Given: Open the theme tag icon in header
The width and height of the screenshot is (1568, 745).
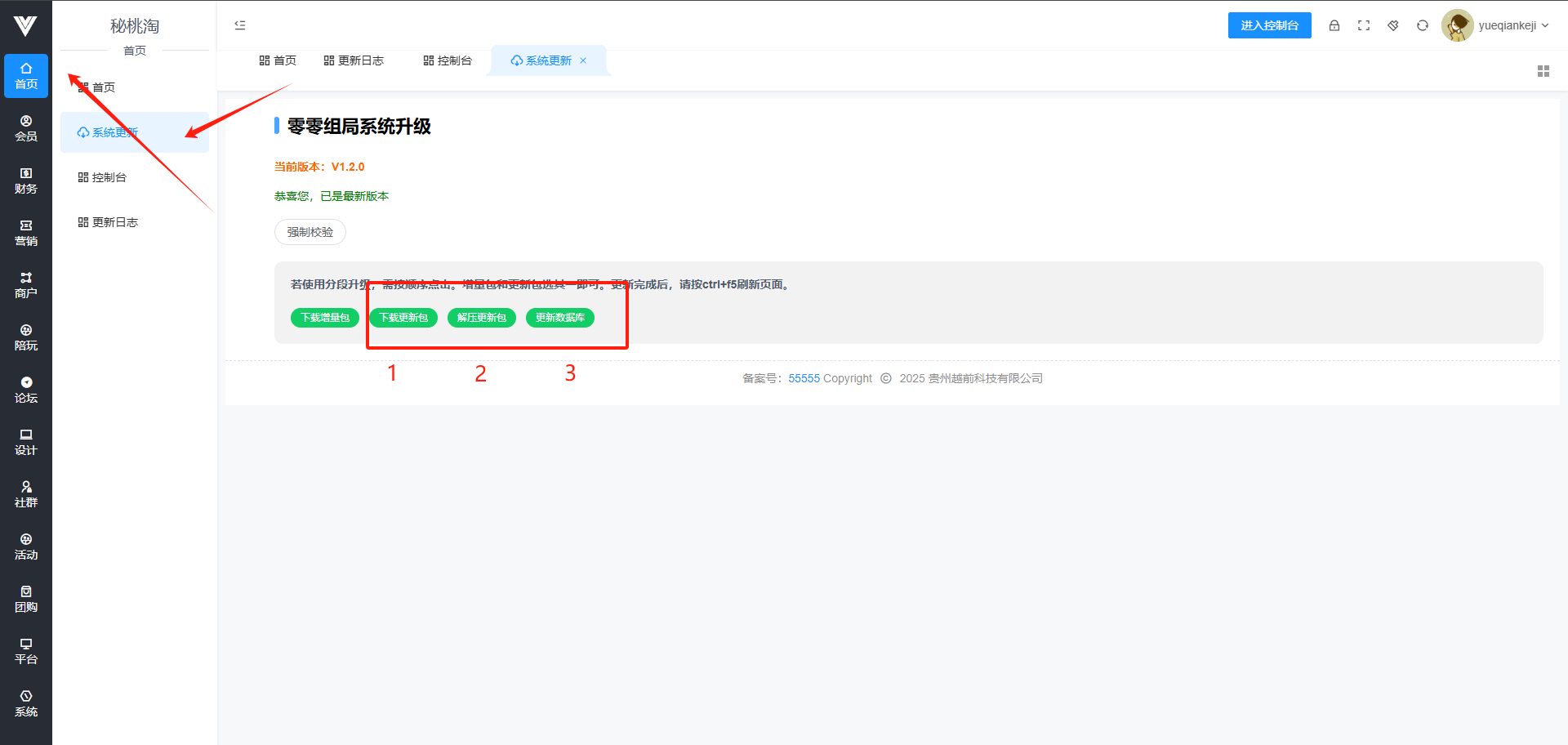Looking at the screenshot, I should point(1393,25).
